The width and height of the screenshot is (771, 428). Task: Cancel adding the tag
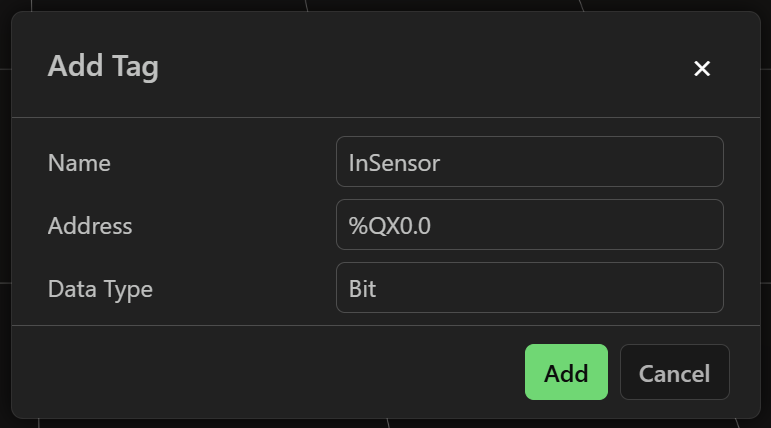coord(674,373)
